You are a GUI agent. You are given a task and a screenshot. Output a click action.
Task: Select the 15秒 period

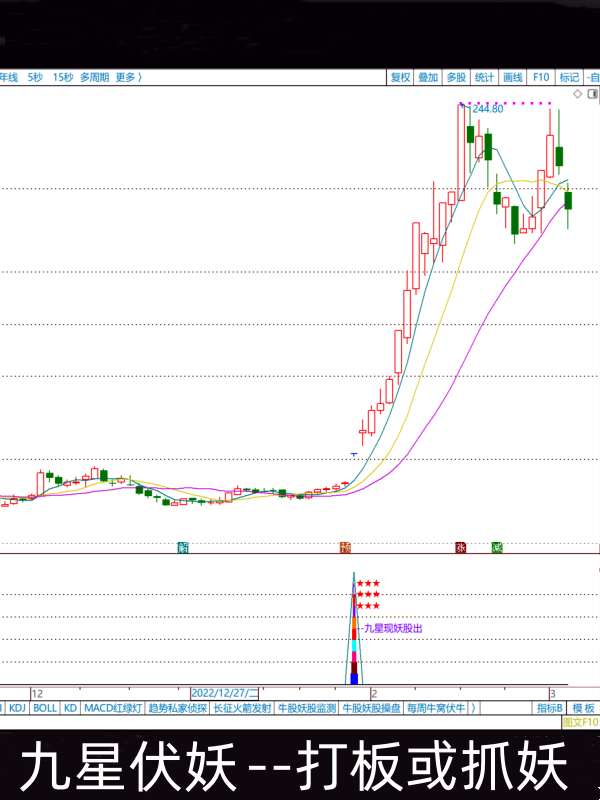click(x=63, y=78)
